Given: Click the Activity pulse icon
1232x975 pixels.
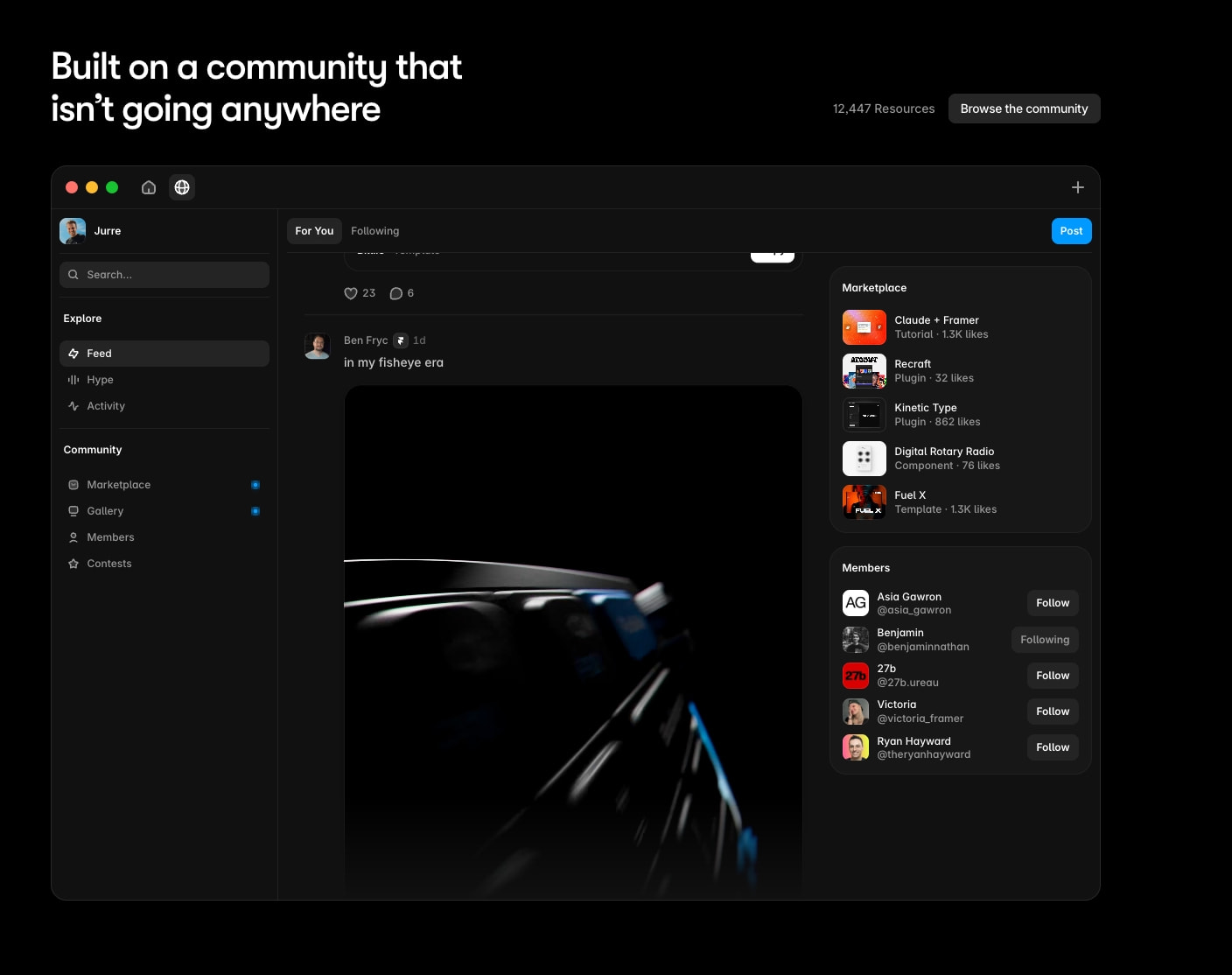Looking at the screenshot, I should (x=73, y=406).
